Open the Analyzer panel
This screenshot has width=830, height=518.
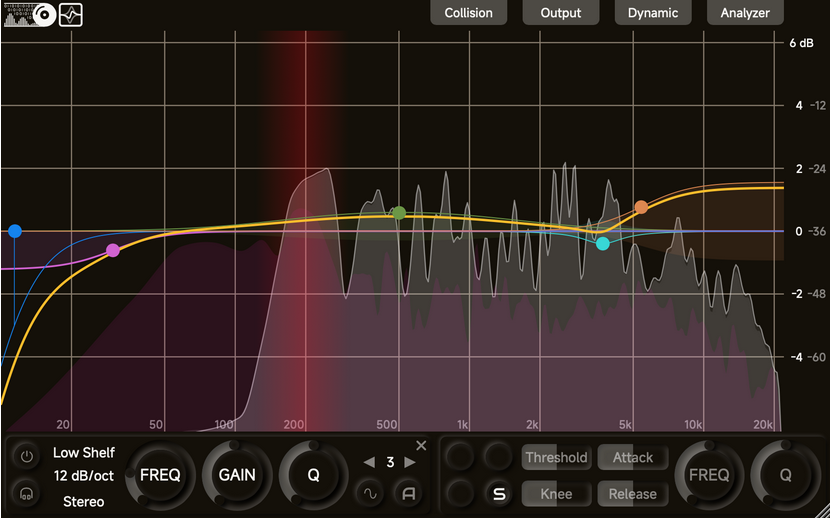point(745,13)
